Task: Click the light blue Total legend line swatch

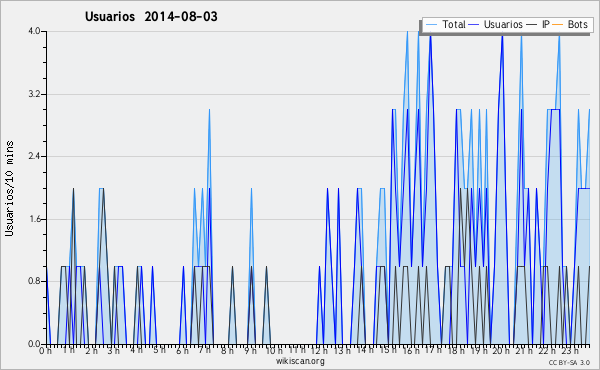Action: 431,25
